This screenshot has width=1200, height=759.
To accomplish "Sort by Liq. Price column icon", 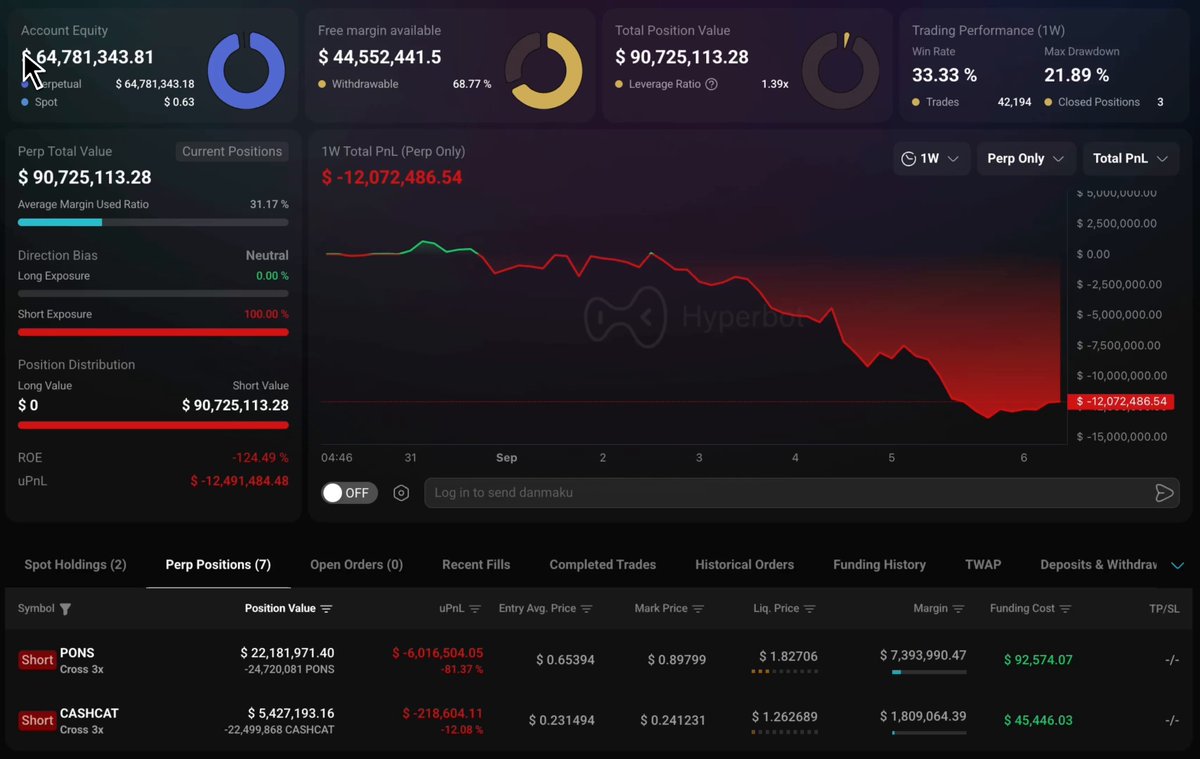I will pyautogui.click(x=809, y=609).
